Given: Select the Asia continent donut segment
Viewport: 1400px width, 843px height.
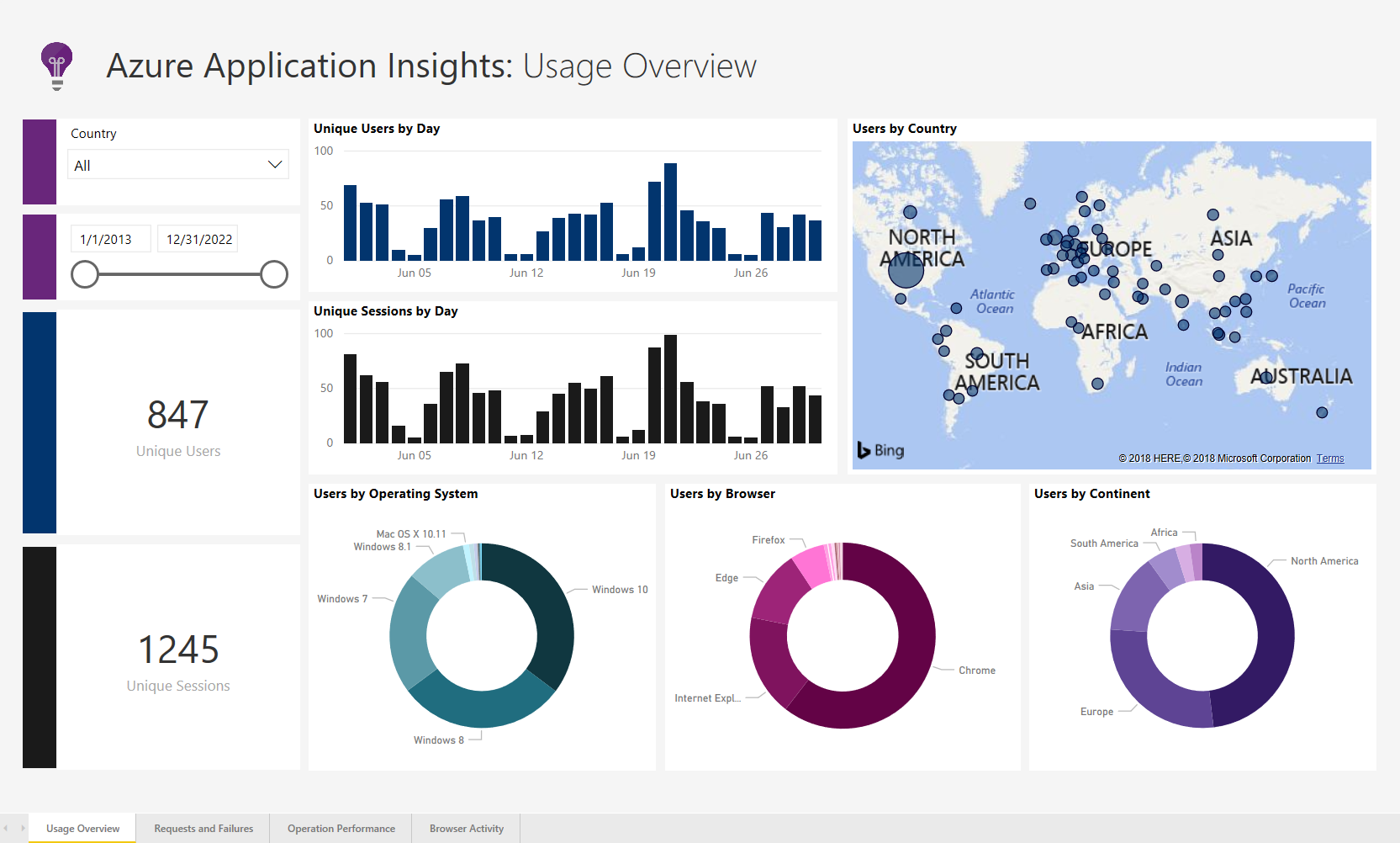Looking at the screenshot, I should pos(1137,599).
